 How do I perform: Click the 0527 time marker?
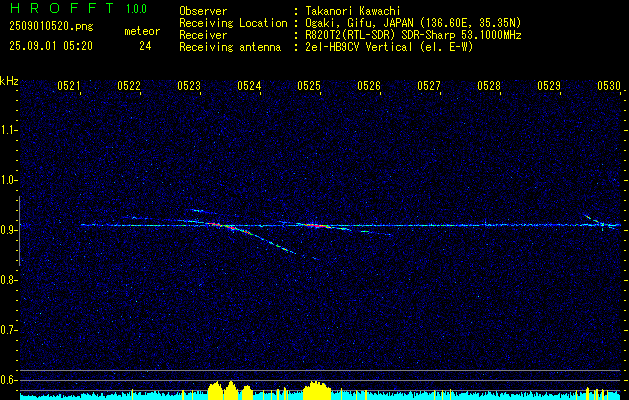pyautogui.click(x=429, y=86)
